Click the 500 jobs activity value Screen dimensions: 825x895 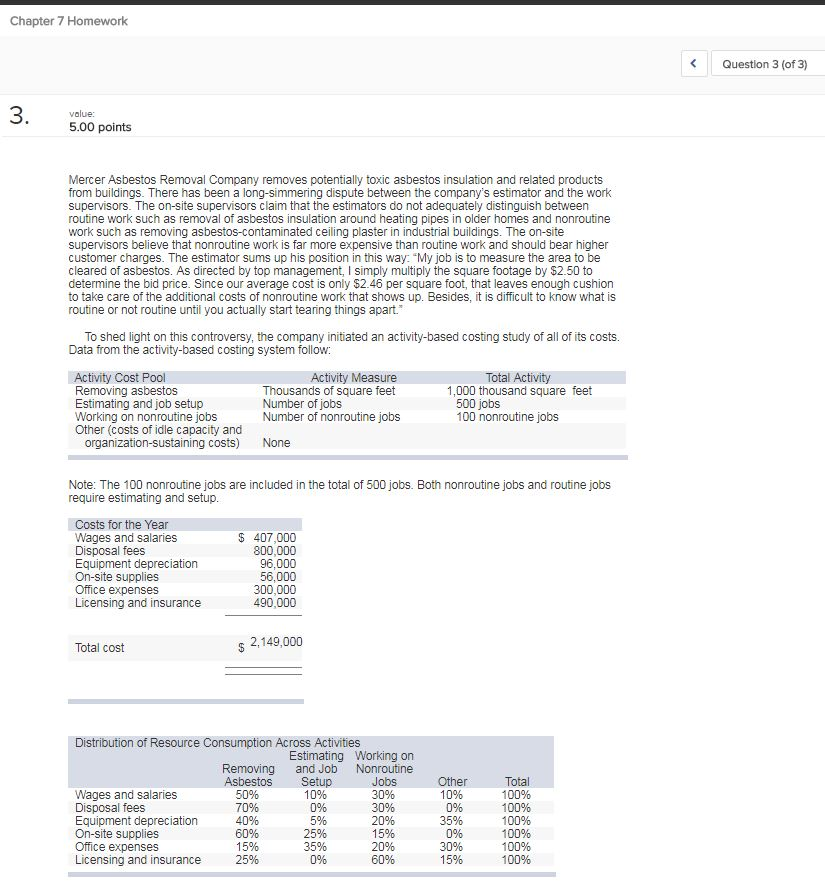pyautogui.click(x=478, y=404)
